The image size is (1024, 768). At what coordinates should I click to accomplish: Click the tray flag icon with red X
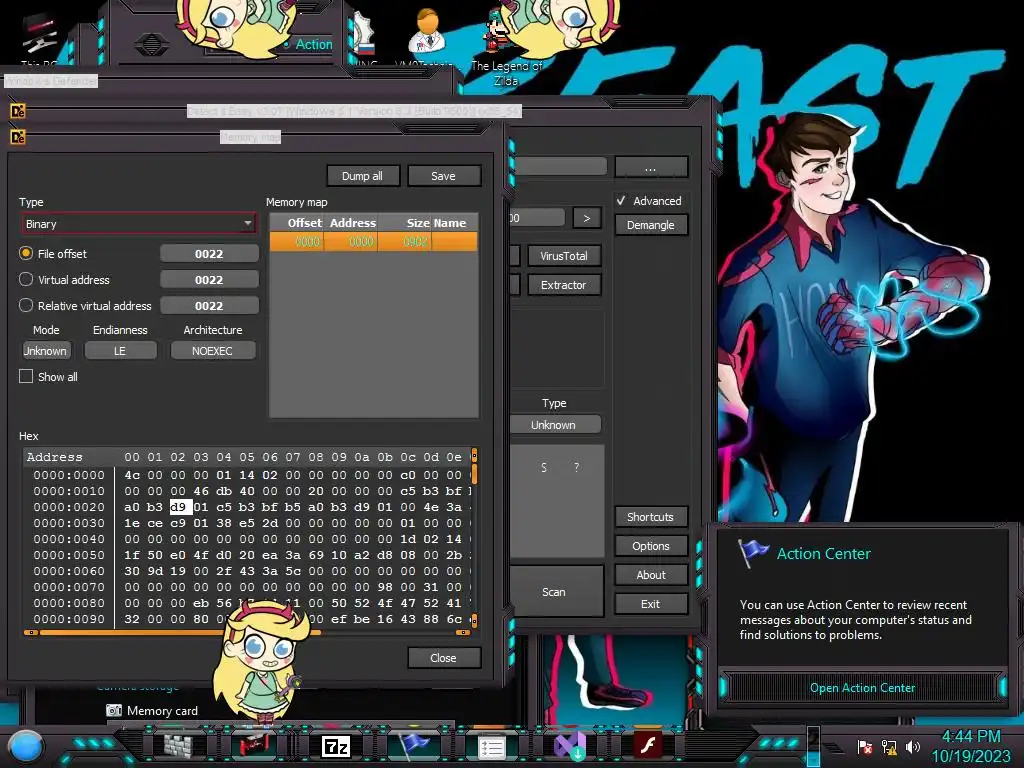[x=865, y=747]
